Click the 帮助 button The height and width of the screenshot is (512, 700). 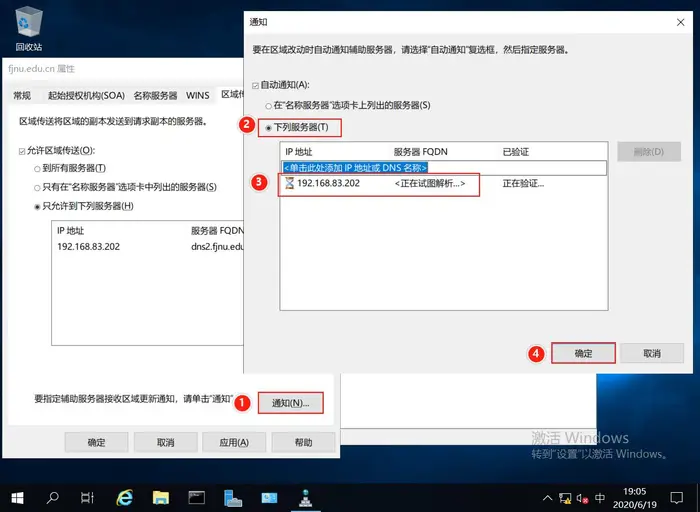[303, 442]
